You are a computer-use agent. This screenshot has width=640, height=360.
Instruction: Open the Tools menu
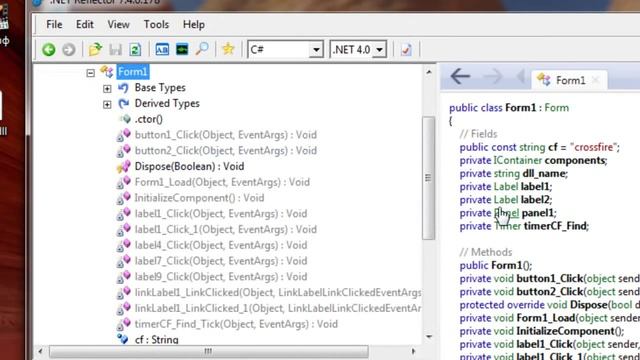tap(156, 24)
